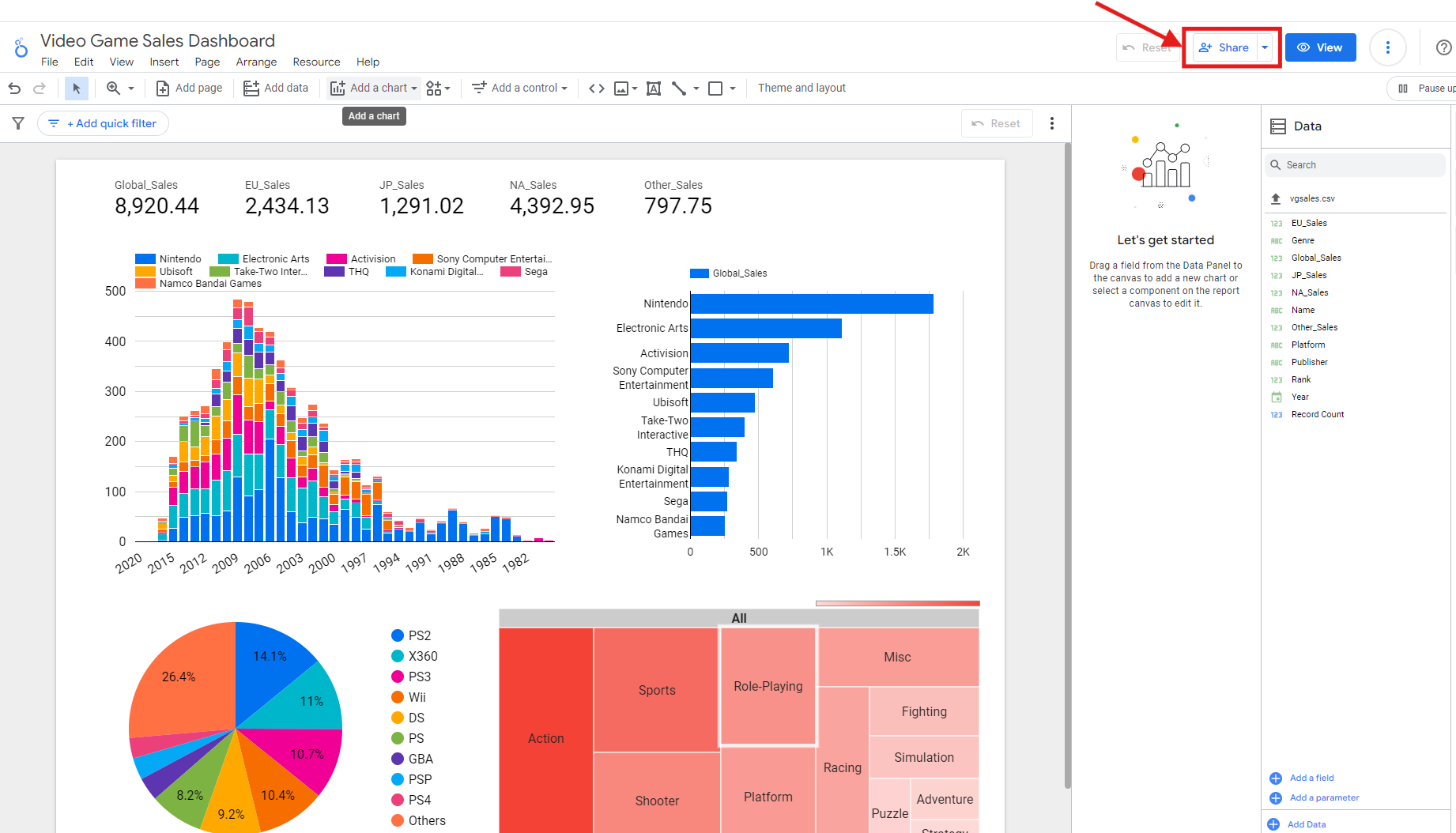Open more options beside the View button
Screen dimensions: 1456x833
point(1387,47)
